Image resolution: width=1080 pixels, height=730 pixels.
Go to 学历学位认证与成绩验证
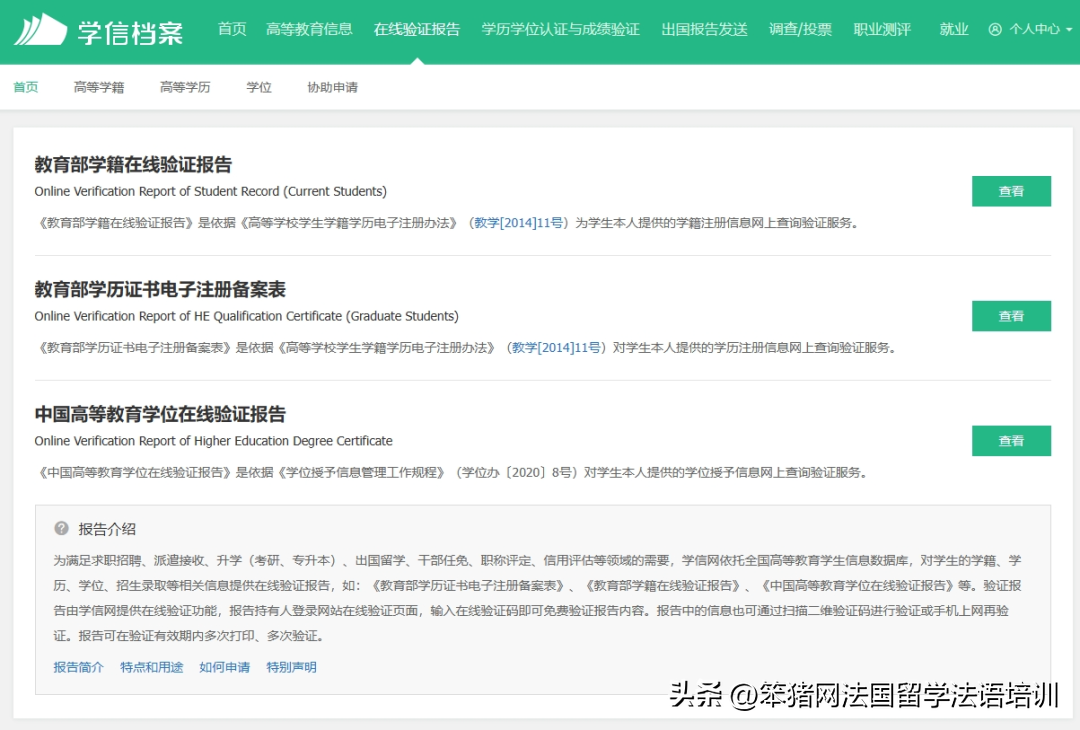tap(560, 29)
